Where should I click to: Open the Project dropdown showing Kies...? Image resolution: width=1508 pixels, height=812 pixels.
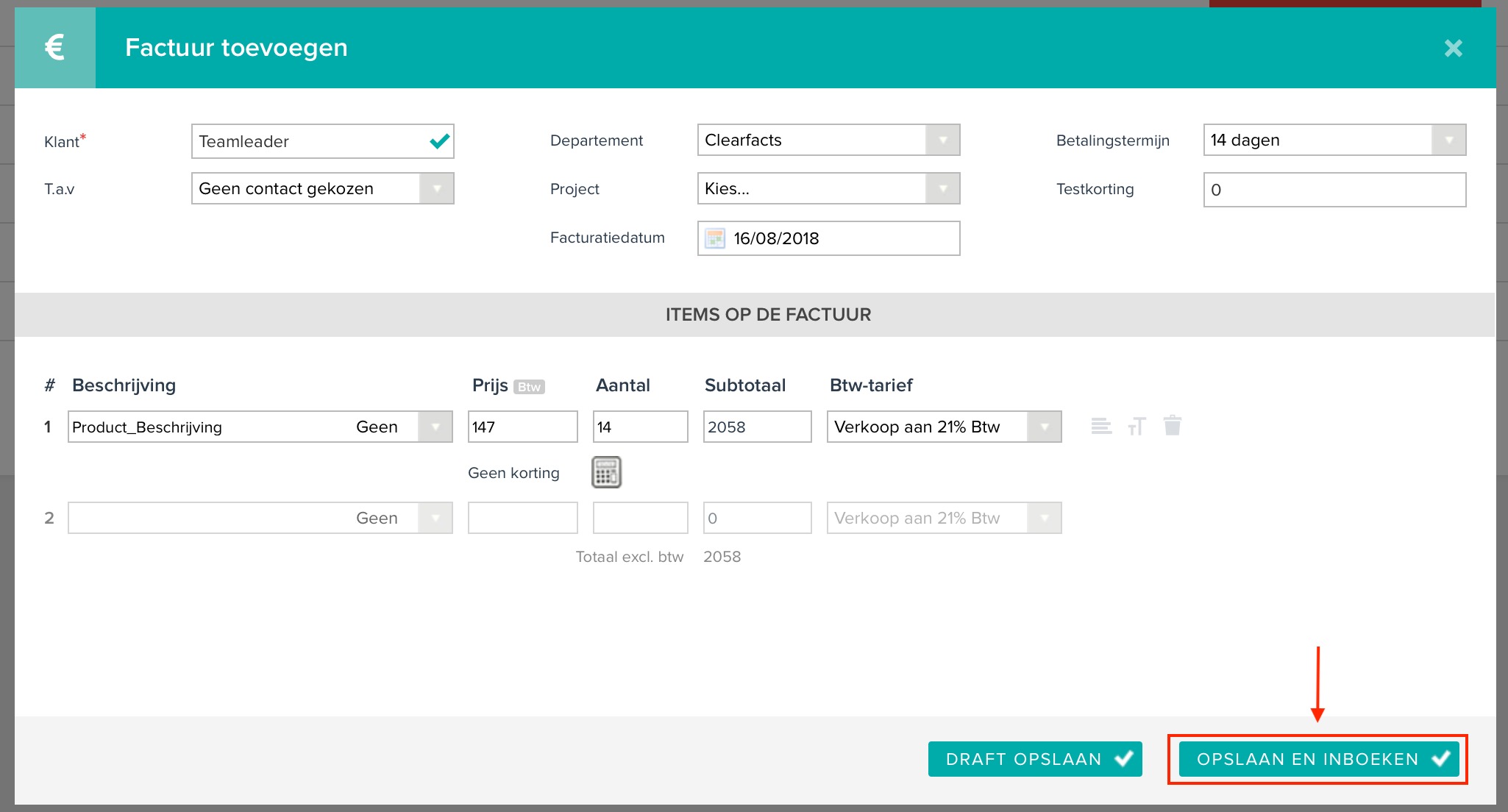pos(828,188)
